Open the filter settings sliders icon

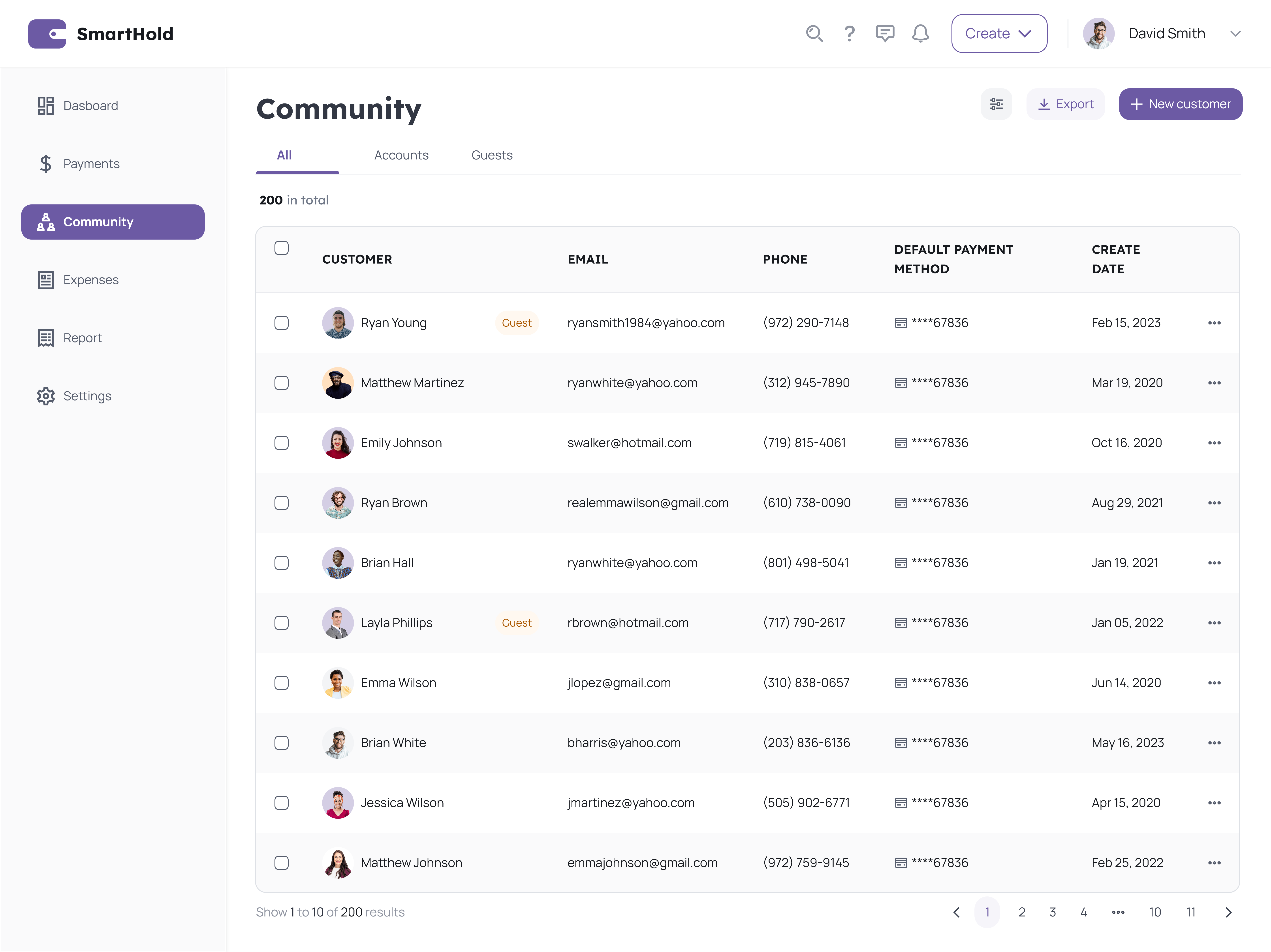click(x=996, y=104)
